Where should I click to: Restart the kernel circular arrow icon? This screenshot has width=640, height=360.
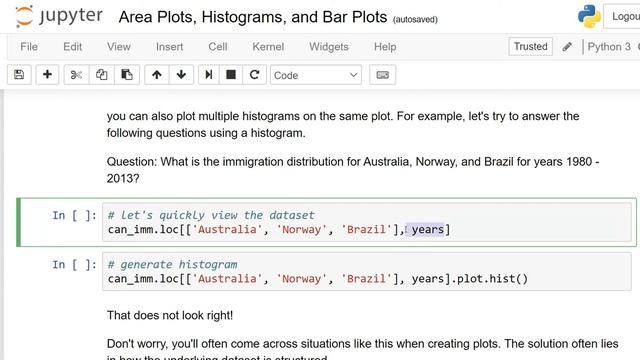[254, 75]
